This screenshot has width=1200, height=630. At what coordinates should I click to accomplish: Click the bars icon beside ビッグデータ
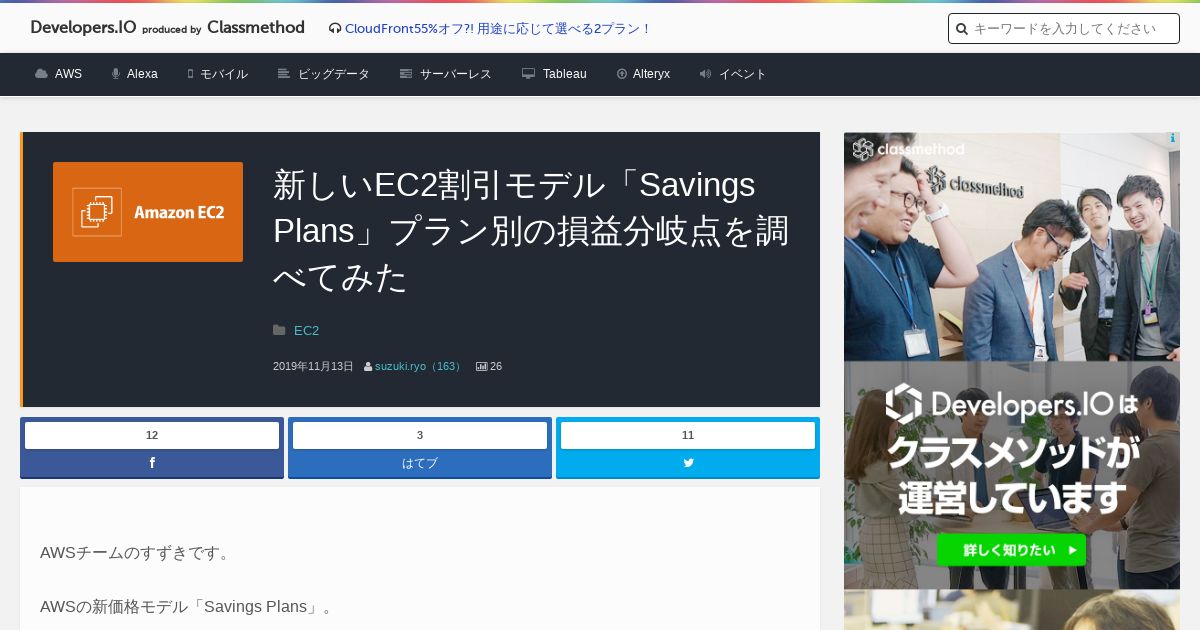click(284, 74)
